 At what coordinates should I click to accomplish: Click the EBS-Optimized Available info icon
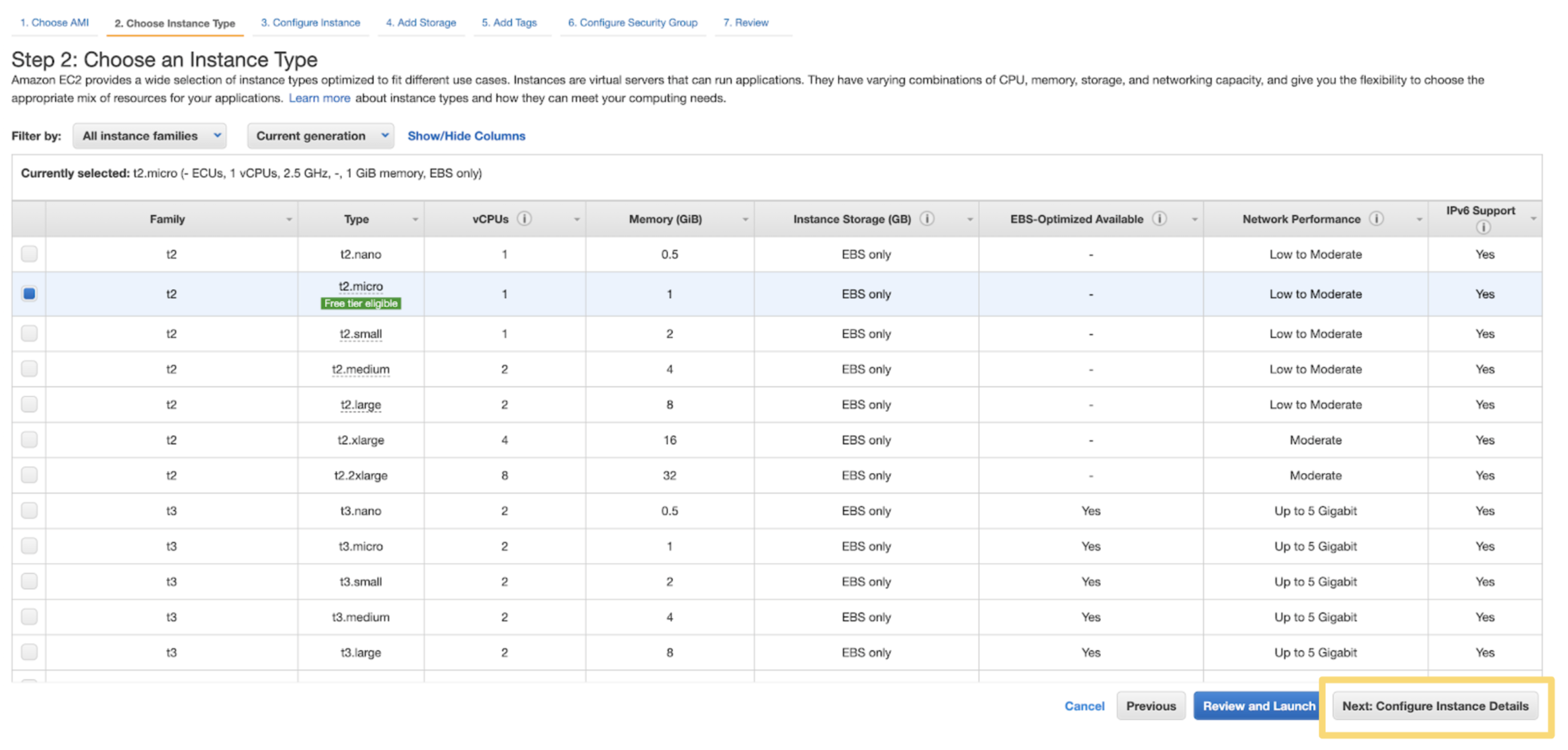coord(1159,219)
